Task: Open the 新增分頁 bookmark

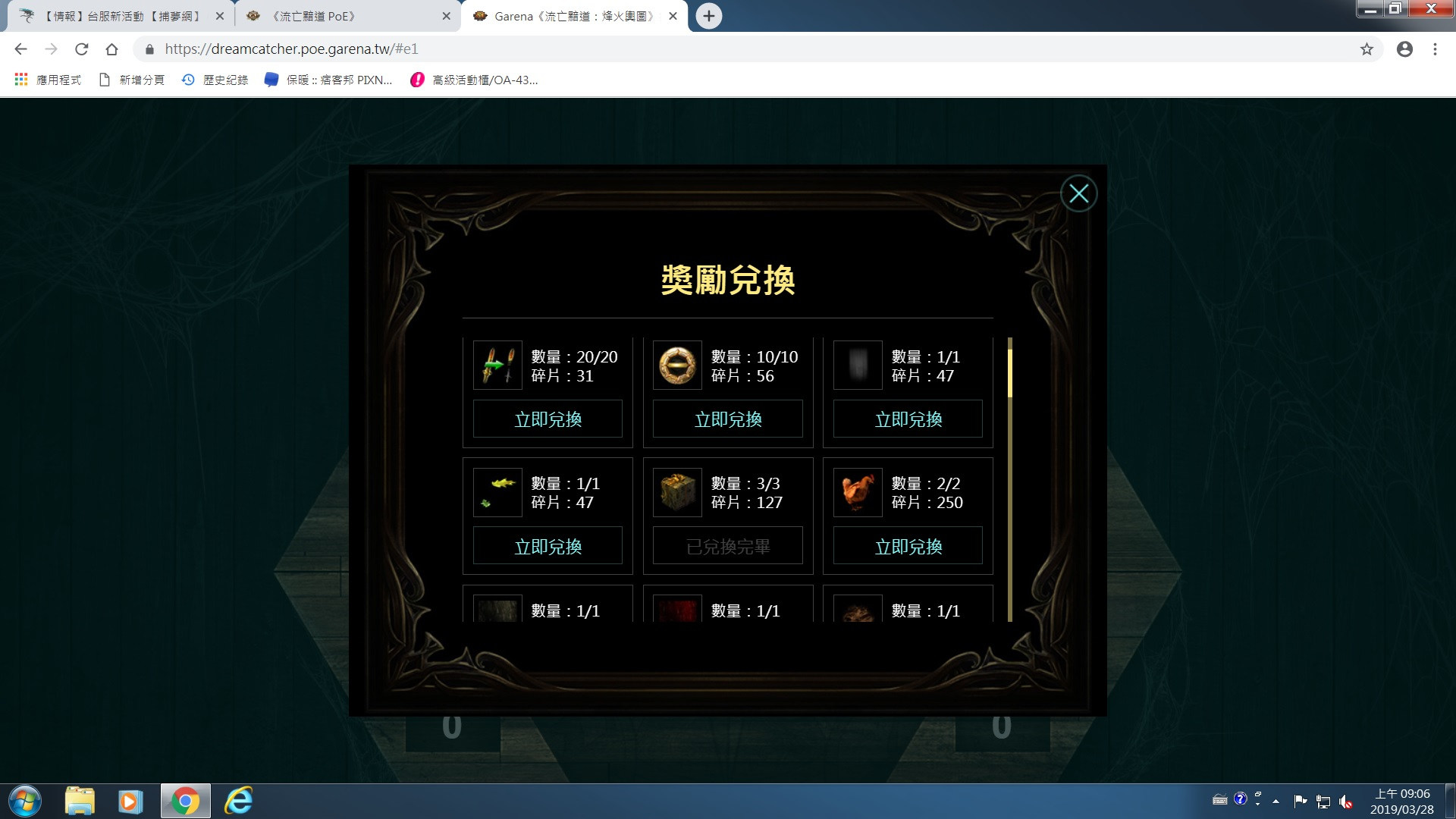Action: click(x=131, y=80)
